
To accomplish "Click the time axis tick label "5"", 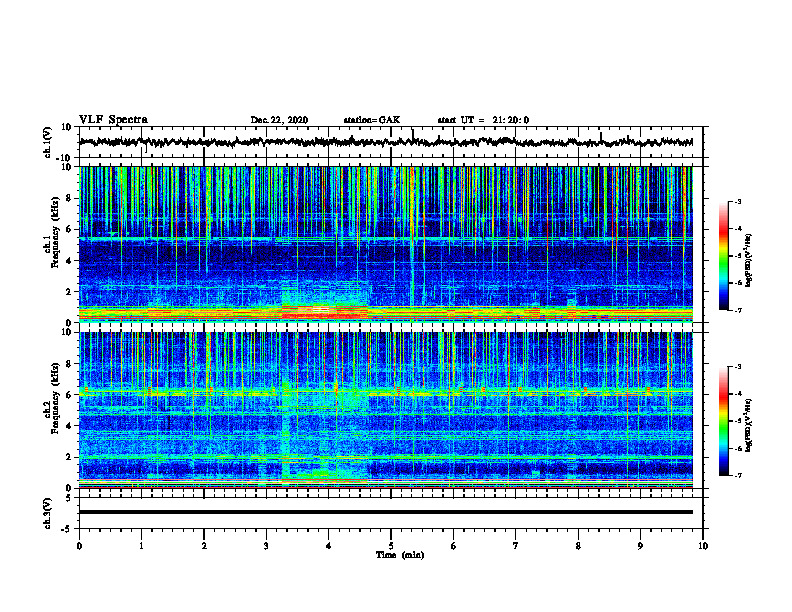I will 391,546.
